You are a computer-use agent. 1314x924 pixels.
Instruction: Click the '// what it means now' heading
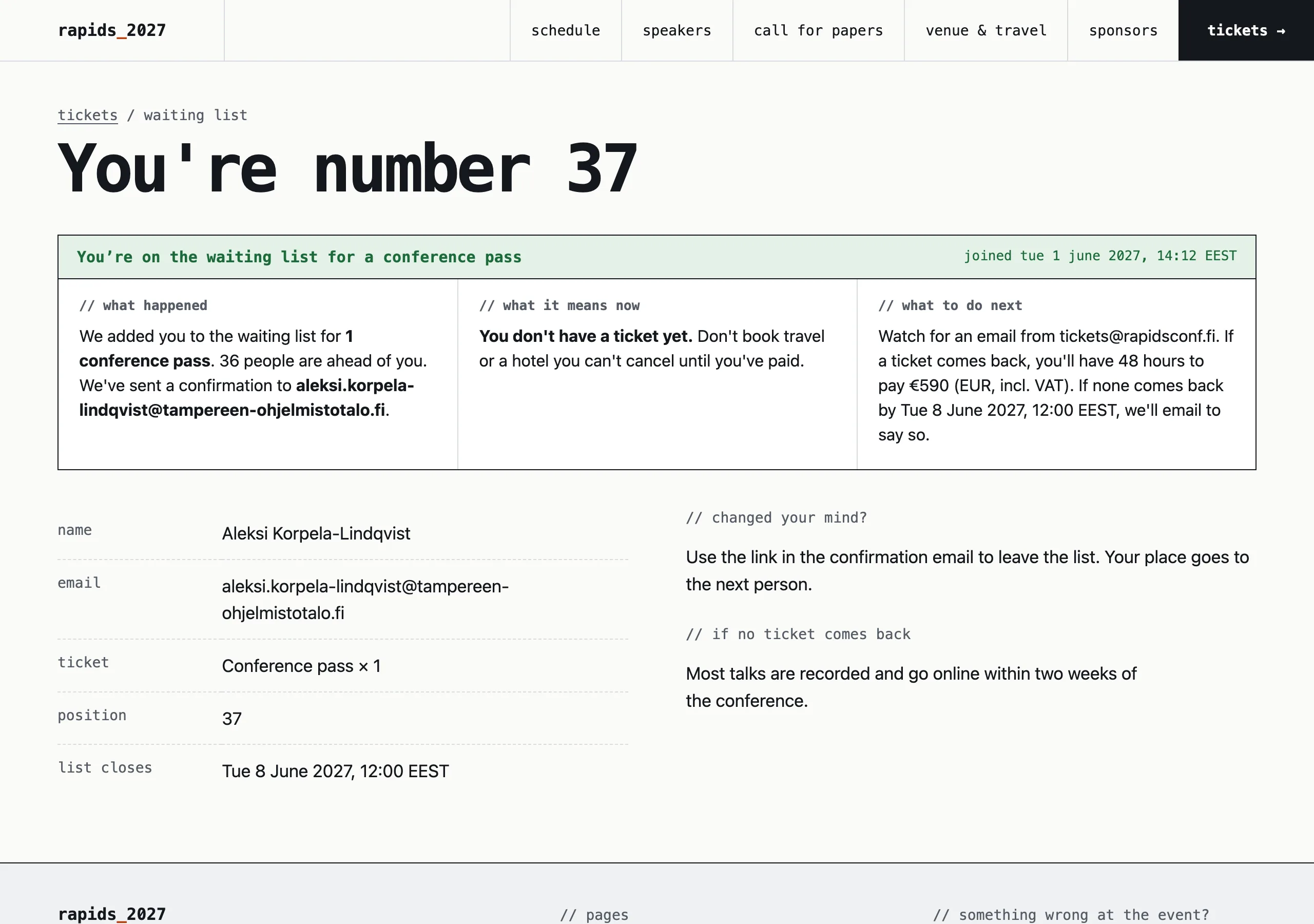point(559,306)
